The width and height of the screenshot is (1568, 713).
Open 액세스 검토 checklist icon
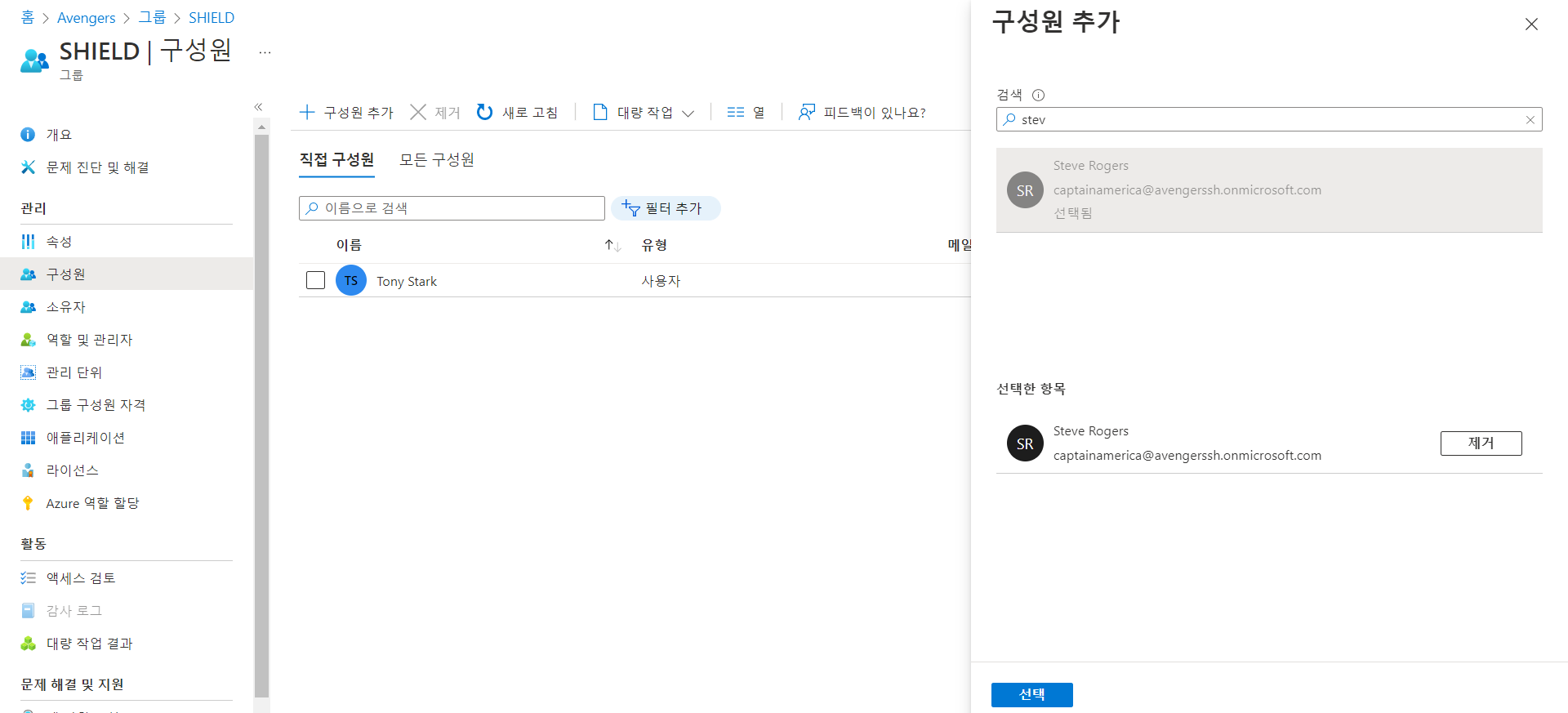click(28, 578)
